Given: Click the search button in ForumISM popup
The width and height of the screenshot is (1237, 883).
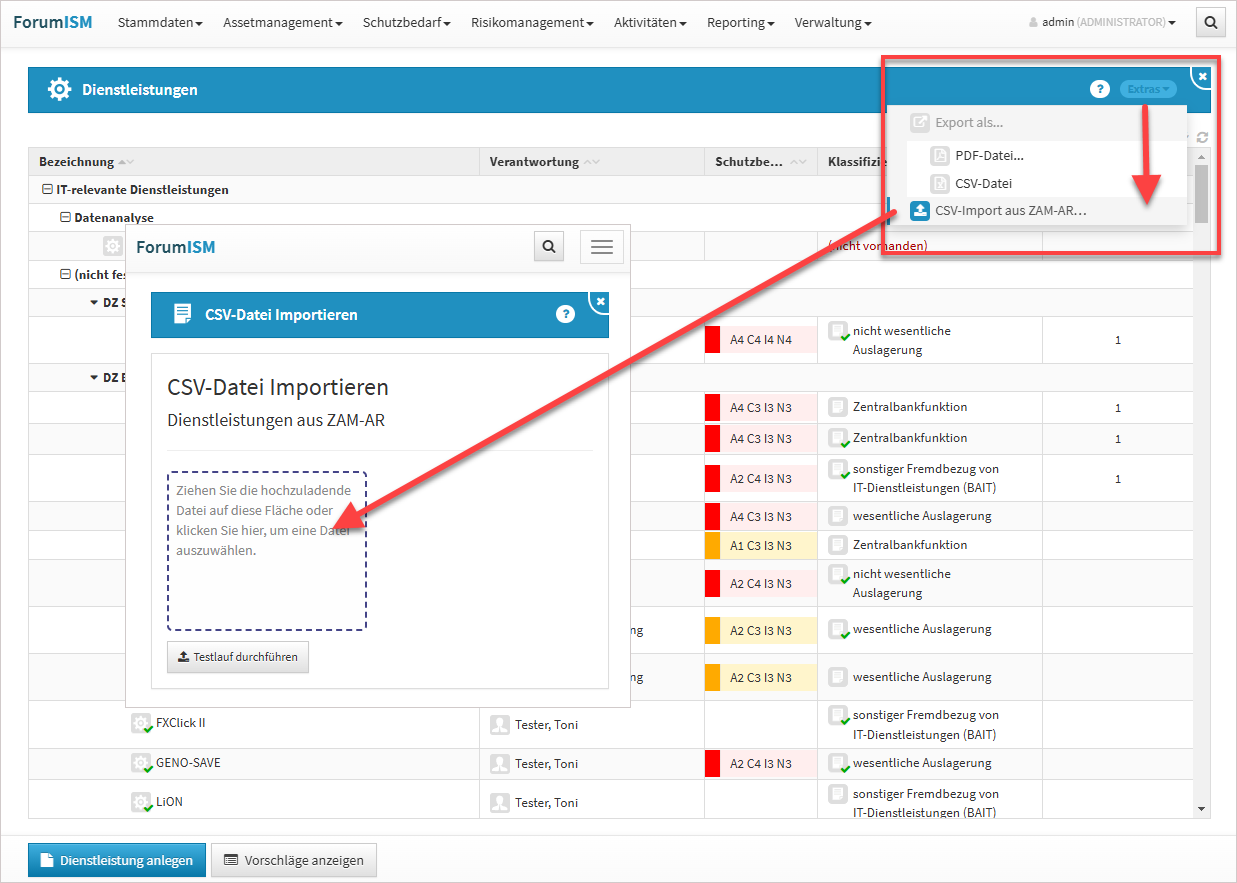Looking at the screenshot, I should 549,246.
